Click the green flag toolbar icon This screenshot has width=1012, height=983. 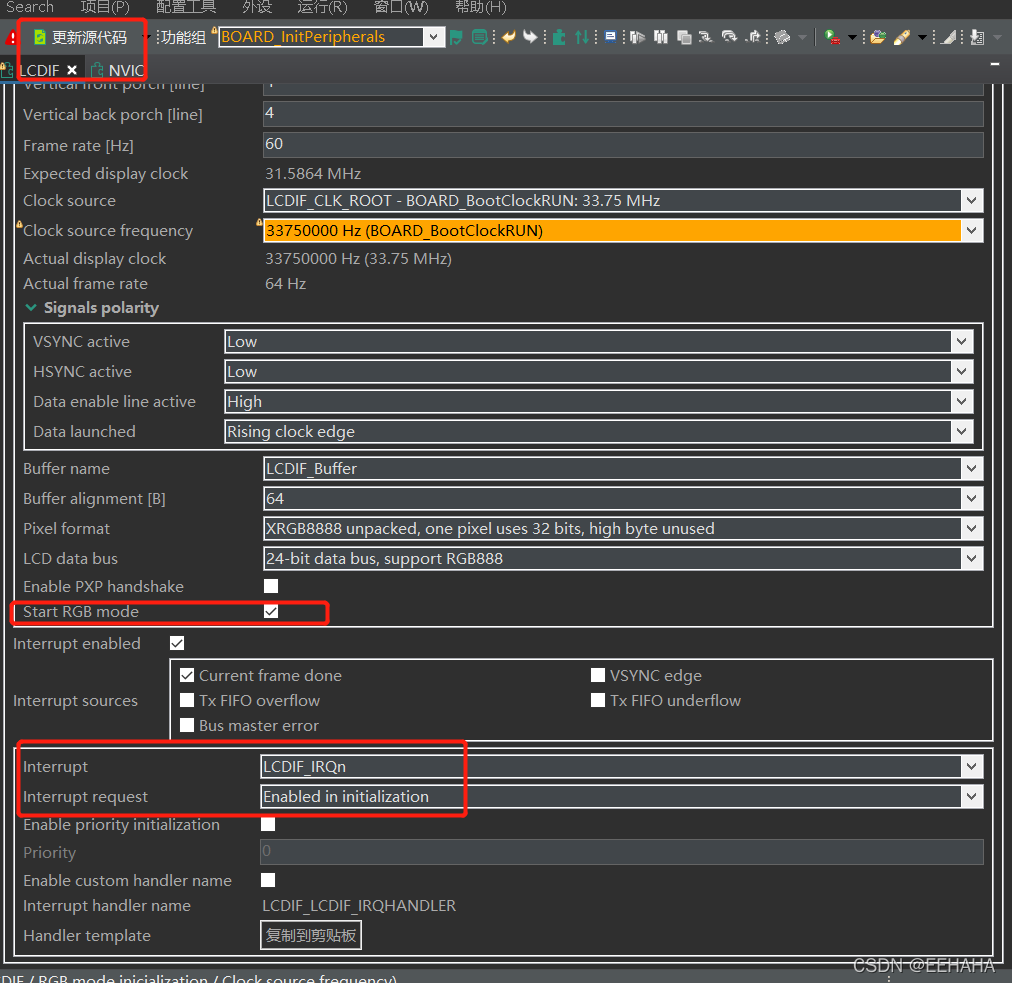click(456, 37)
